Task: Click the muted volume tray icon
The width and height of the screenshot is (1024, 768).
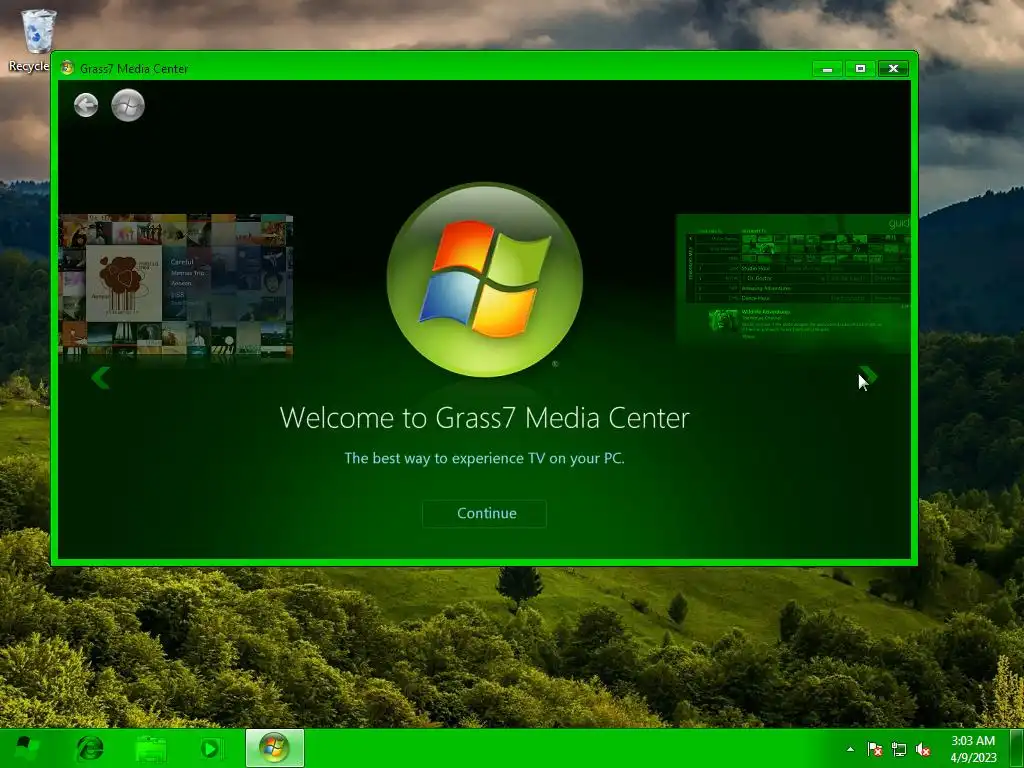Action: click(923, 749)
